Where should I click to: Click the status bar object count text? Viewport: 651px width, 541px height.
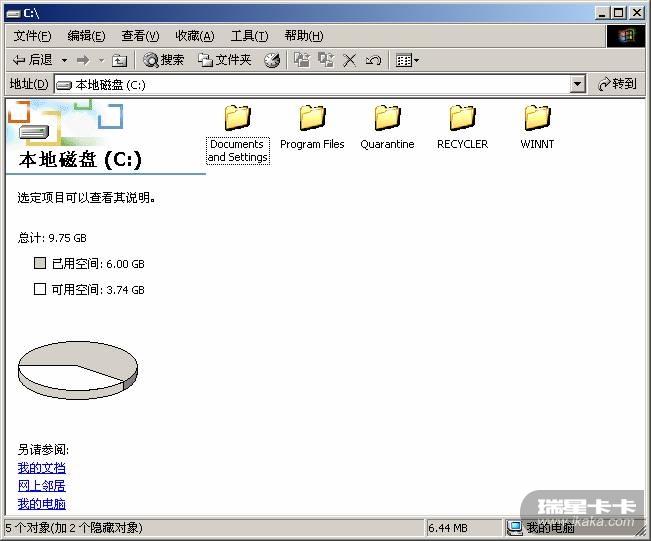pyautogui.click(x=74, y=528)
